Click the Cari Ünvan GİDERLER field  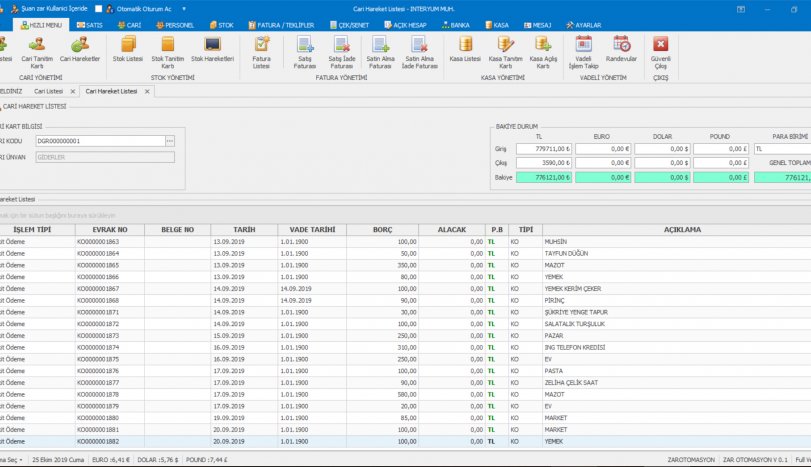coord(105,157)
